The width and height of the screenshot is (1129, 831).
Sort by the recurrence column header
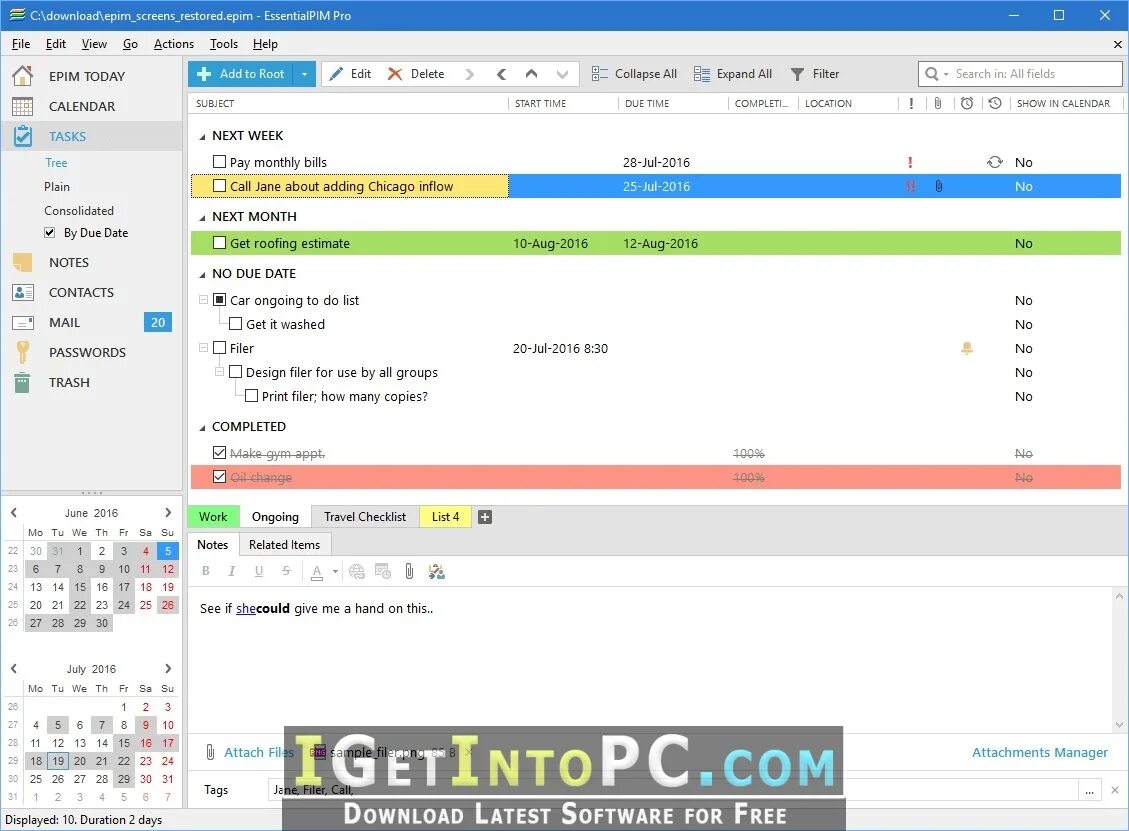pos(995,104)
